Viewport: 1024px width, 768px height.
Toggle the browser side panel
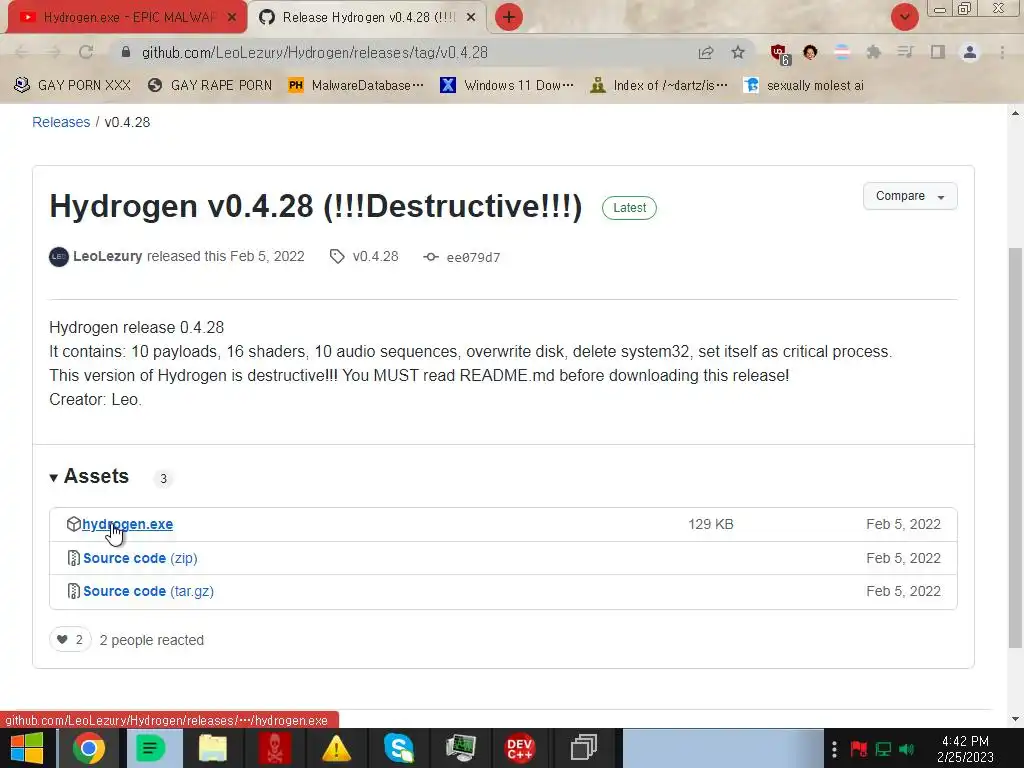(x=938, y=52)
